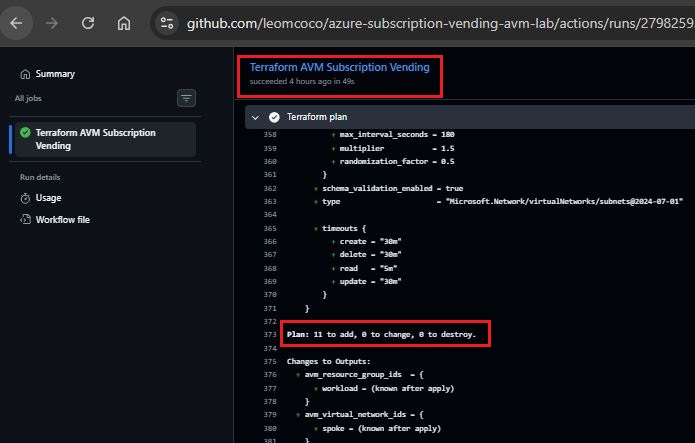Image resolution: width=695 pixels, height=443 pixels.
Task: Click the Terraform plan step title
Action: click(317, 117)
